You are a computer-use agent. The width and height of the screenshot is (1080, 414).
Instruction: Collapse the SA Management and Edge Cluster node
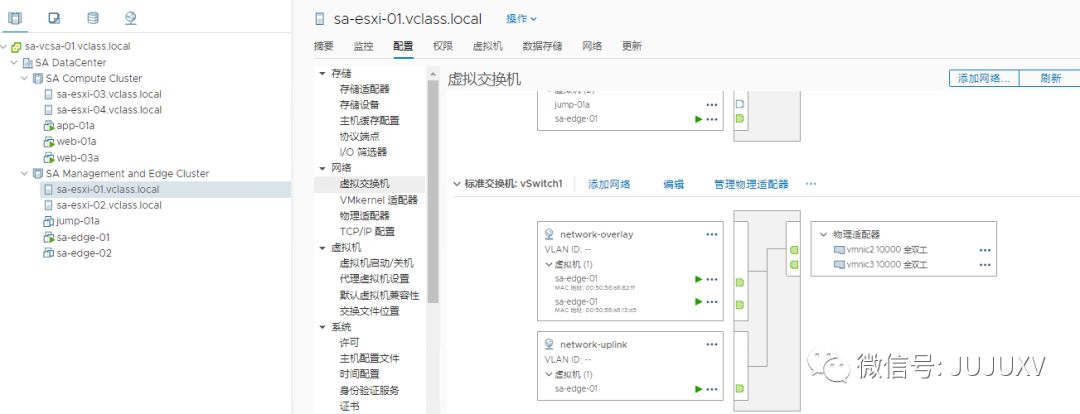[25, 174]
